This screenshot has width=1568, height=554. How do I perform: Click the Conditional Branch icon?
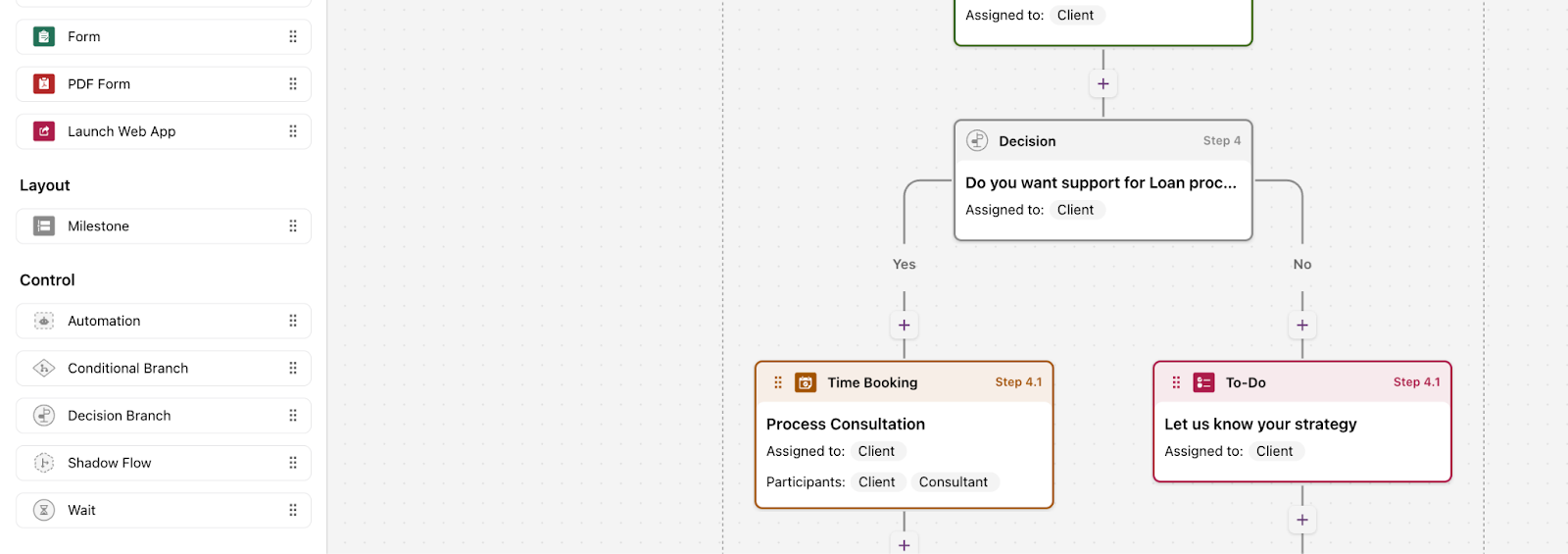pyautogui.click(x=44, y=369)
